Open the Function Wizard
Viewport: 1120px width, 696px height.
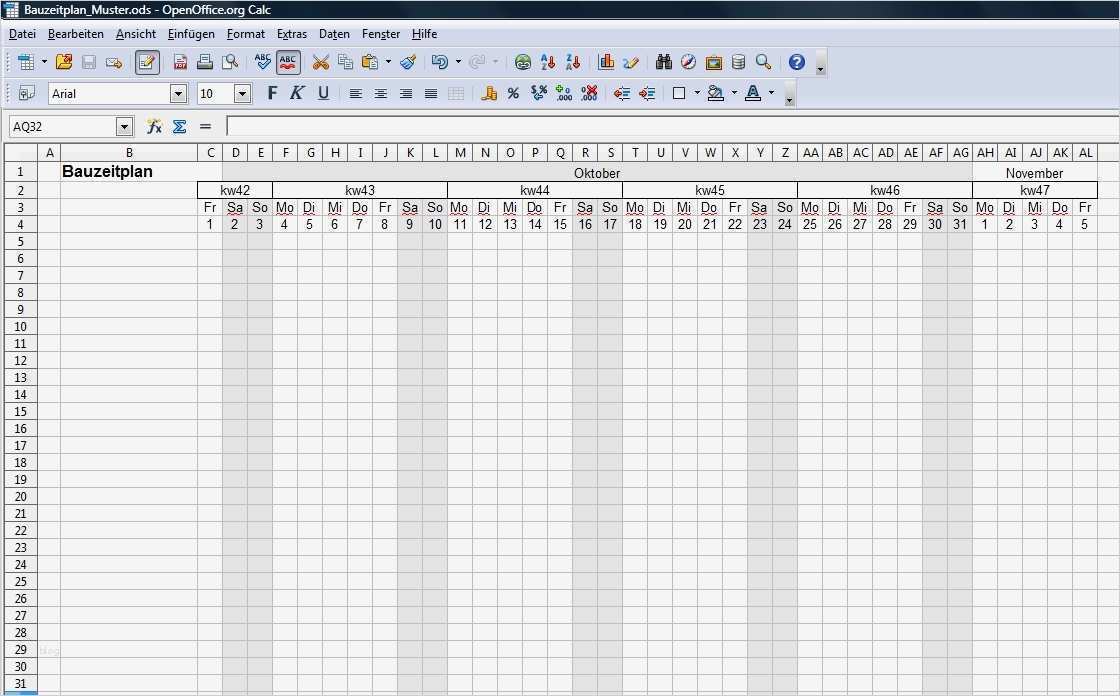point(154,126)
